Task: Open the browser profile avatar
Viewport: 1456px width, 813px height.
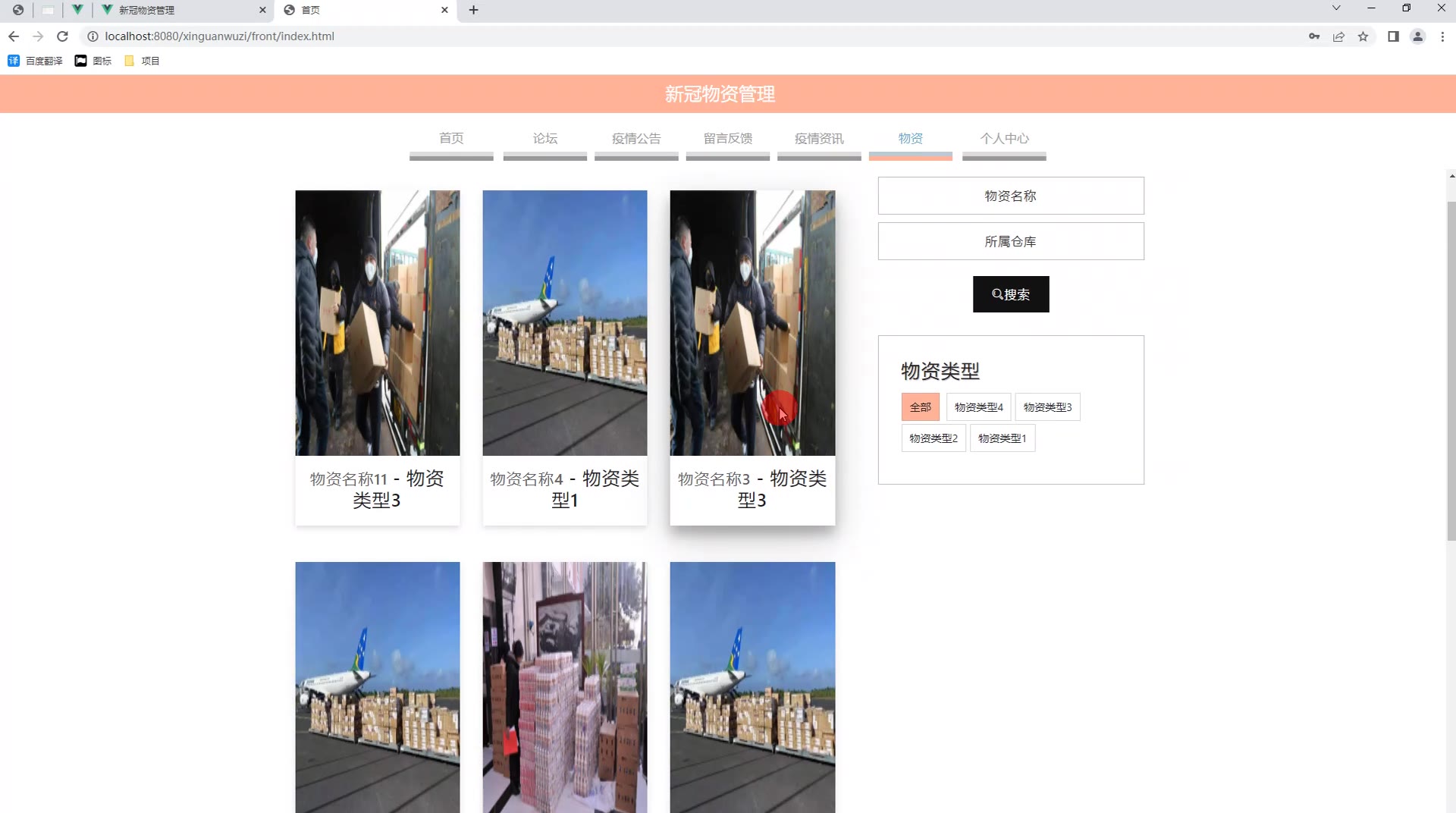Action: pyautogui.click(x=1417, y=36)
